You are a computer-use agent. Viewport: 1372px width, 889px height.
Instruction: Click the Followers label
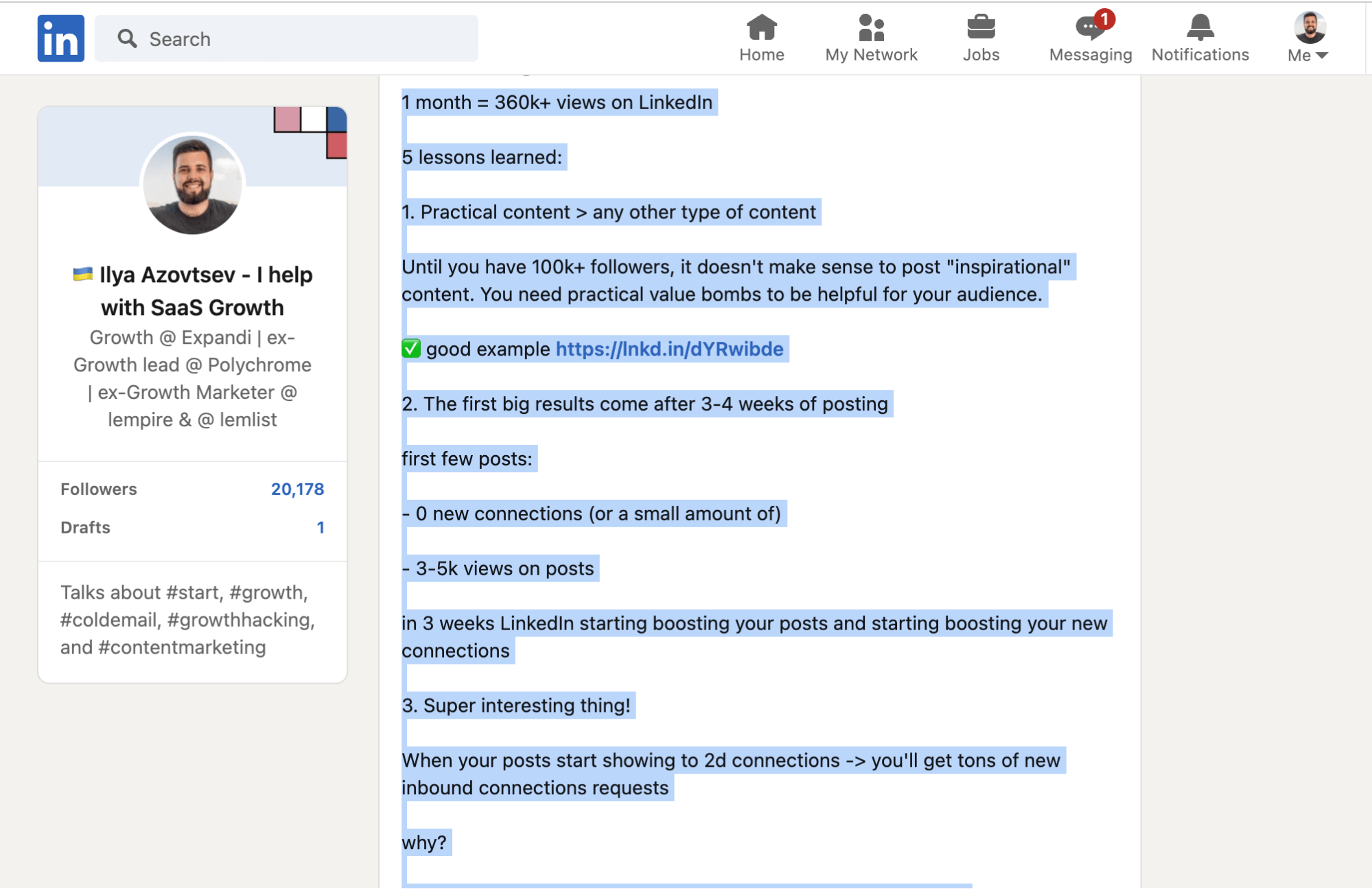point(99,489)
